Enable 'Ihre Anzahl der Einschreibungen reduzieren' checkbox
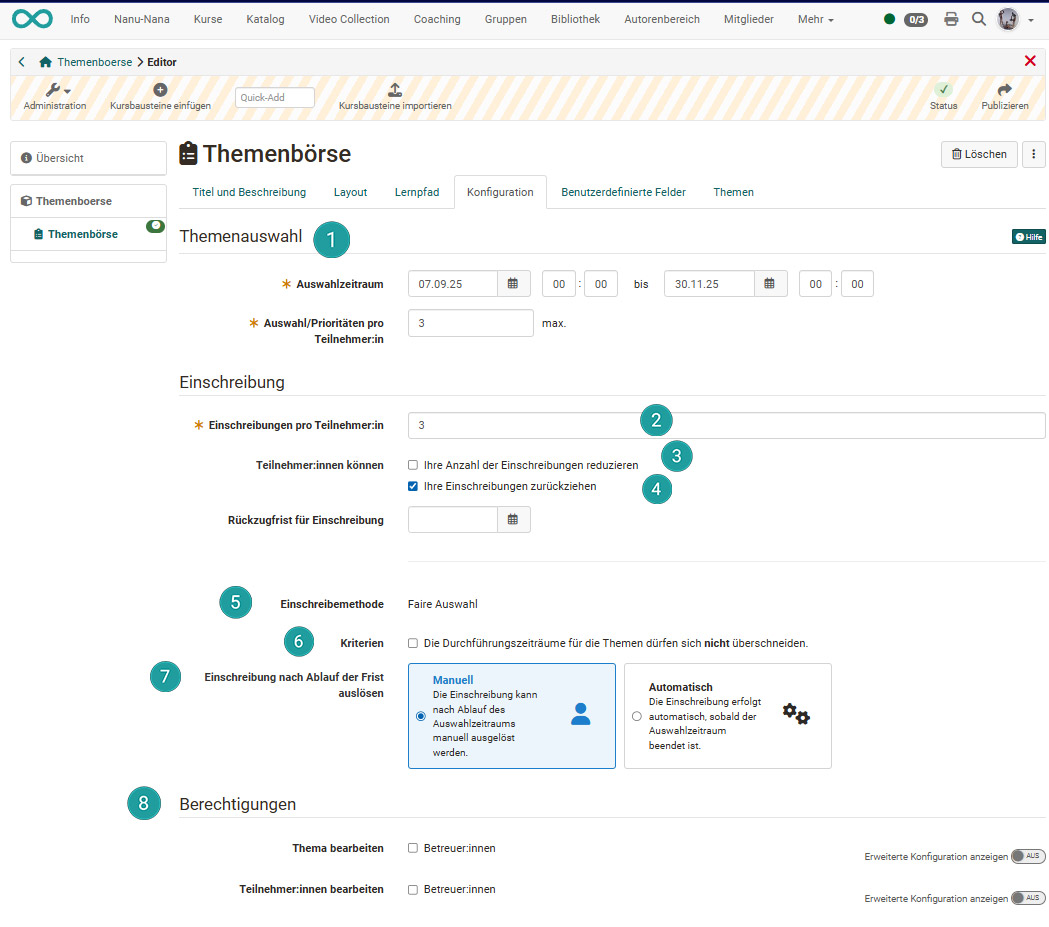Image resolution: width=1049 pixels, height=927 pixels. [x=413, y=465]
